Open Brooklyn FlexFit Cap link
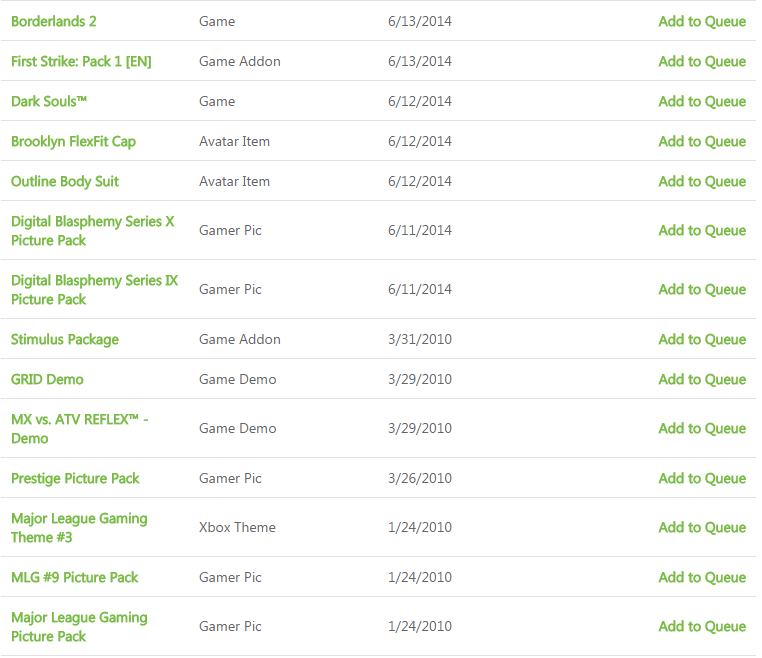 click(x=73, y=141)
